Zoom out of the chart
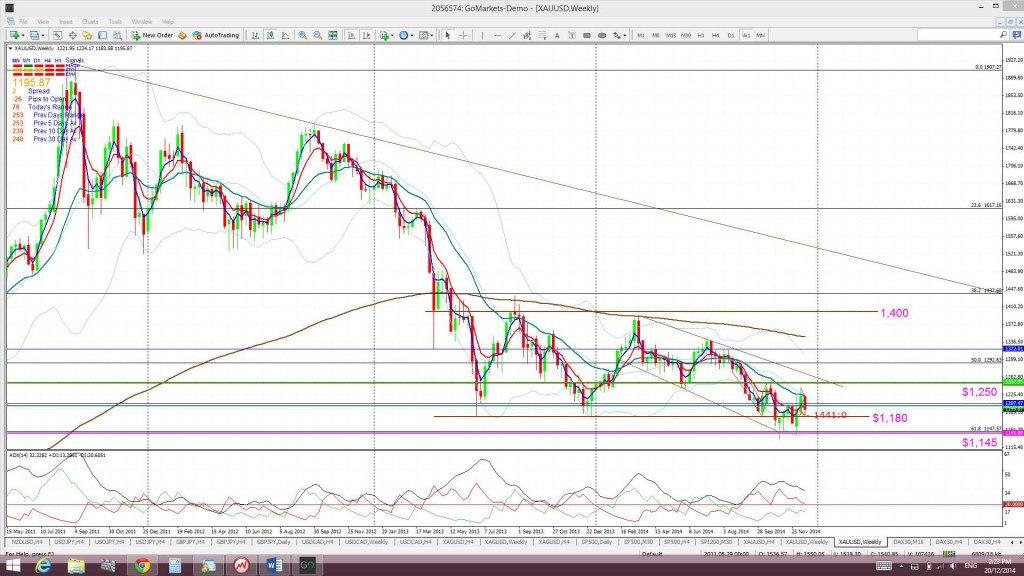This screenshot has width=1024, height=576. coord(318,35)
